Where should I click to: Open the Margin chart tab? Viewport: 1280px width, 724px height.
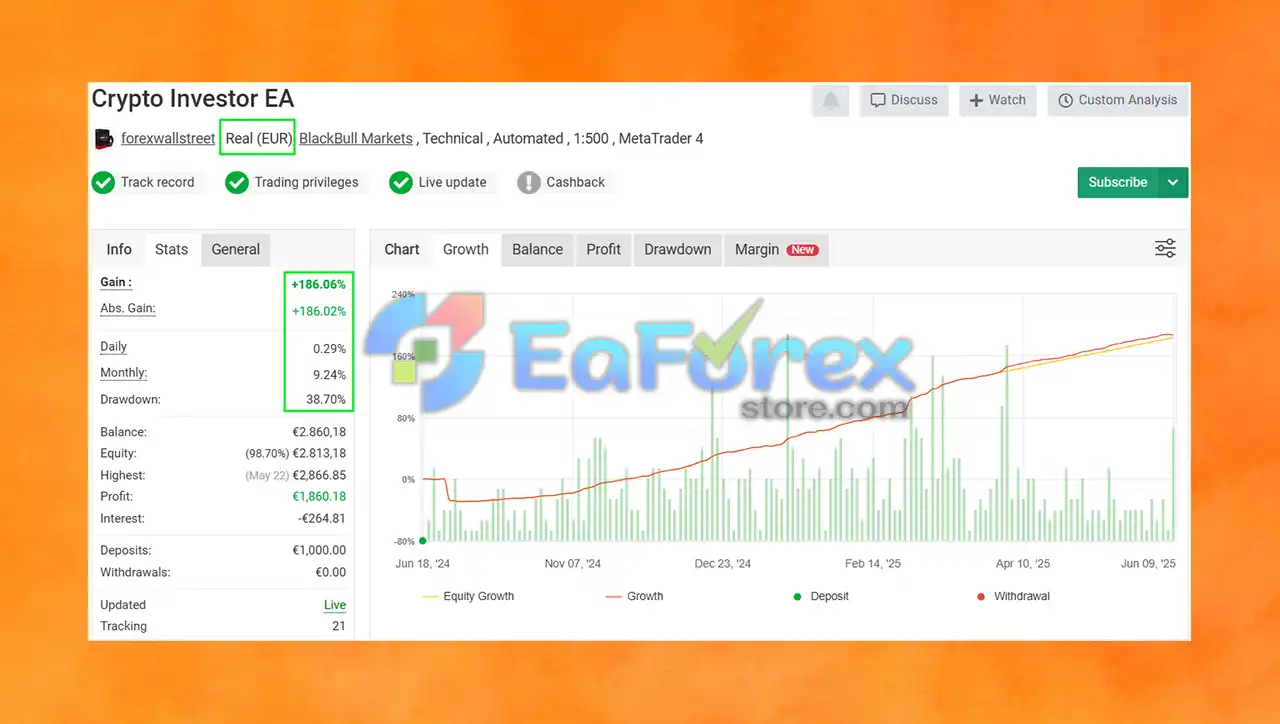point(776,249)
